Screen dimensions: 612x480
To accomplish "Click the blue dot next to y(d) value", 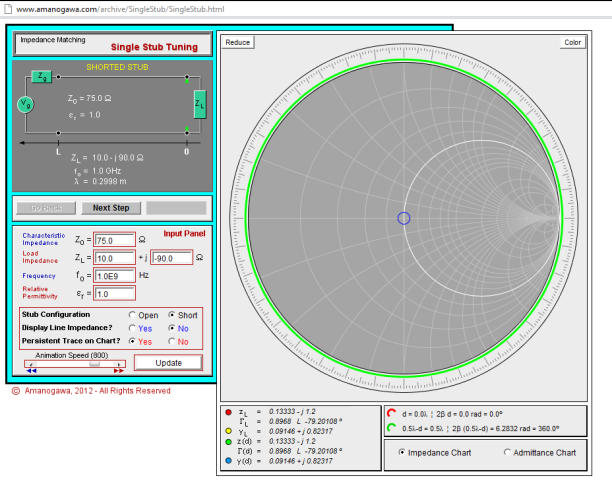I will (x=228, y=461).
